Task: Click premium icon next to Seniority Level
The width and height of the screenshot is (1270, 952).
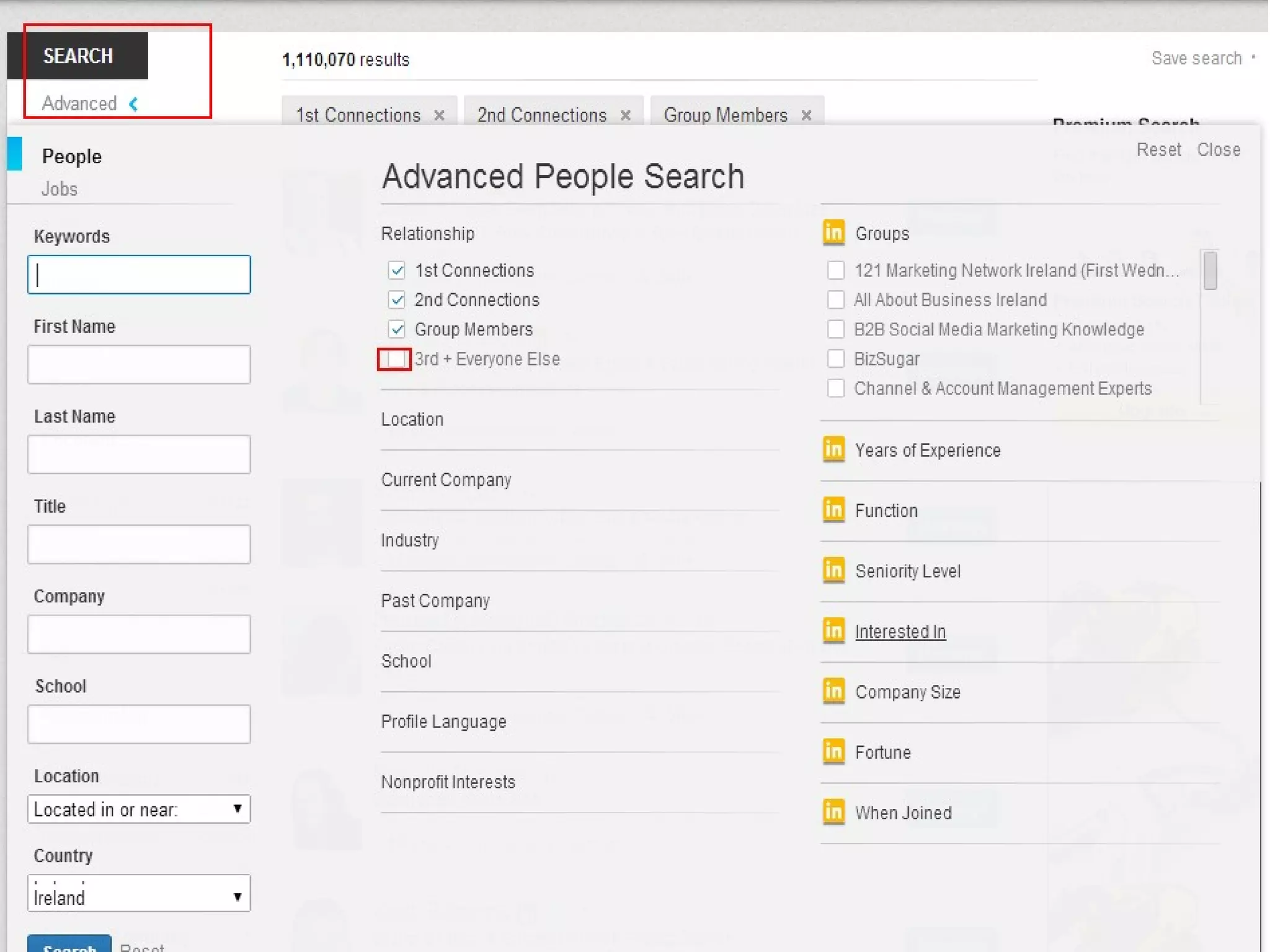Action: click(x=833, y=570)
